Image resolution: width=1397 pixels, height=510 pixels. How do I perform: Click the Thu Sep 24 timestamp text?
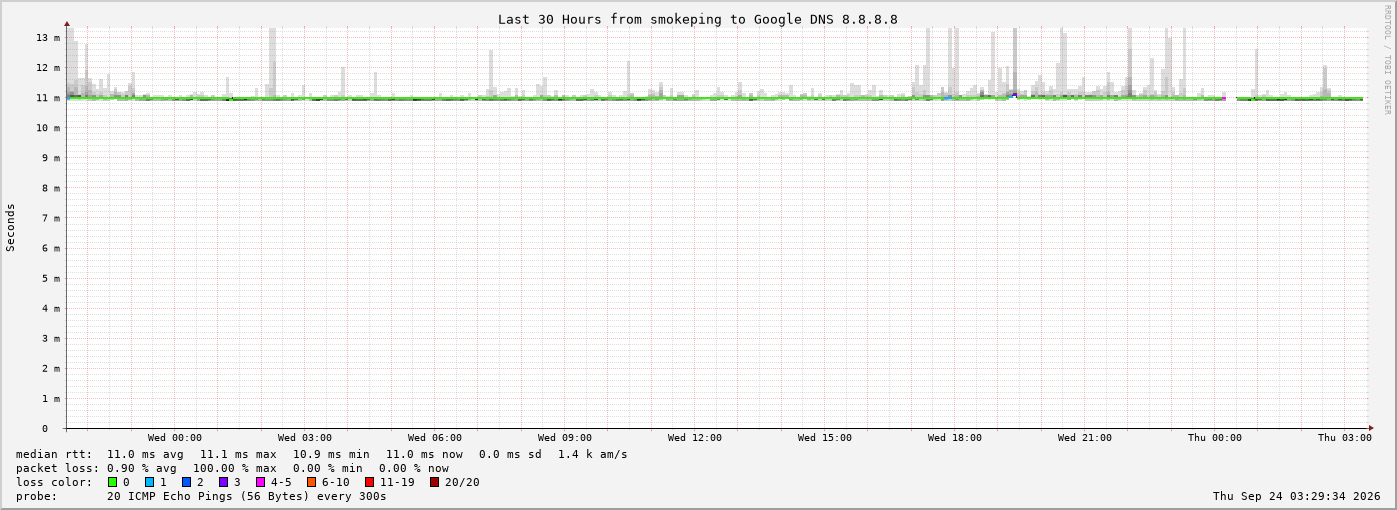click(1297, 496)
